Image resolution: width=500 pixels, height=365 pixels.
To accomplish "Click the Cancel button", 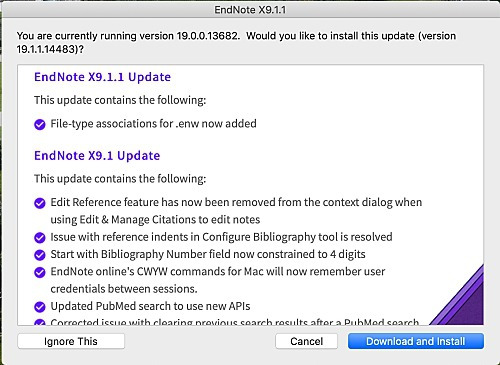I will (306, 341).
